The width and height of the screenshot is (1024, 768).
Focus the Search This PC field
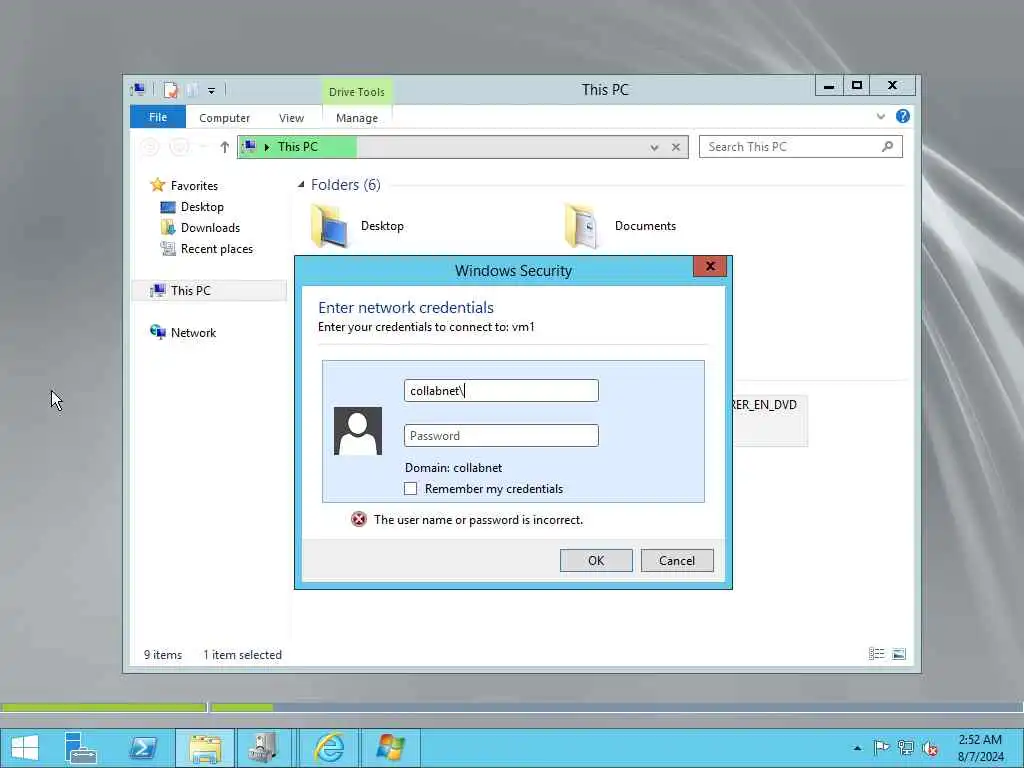point(801,147)
